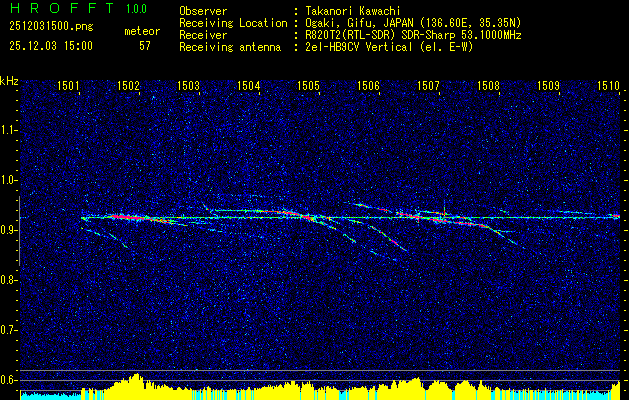Image resolution: width=629 pixels, height=400 pixels.
Task: Click the Observer name Takanori Kawachi
Action: pos(352,11)
